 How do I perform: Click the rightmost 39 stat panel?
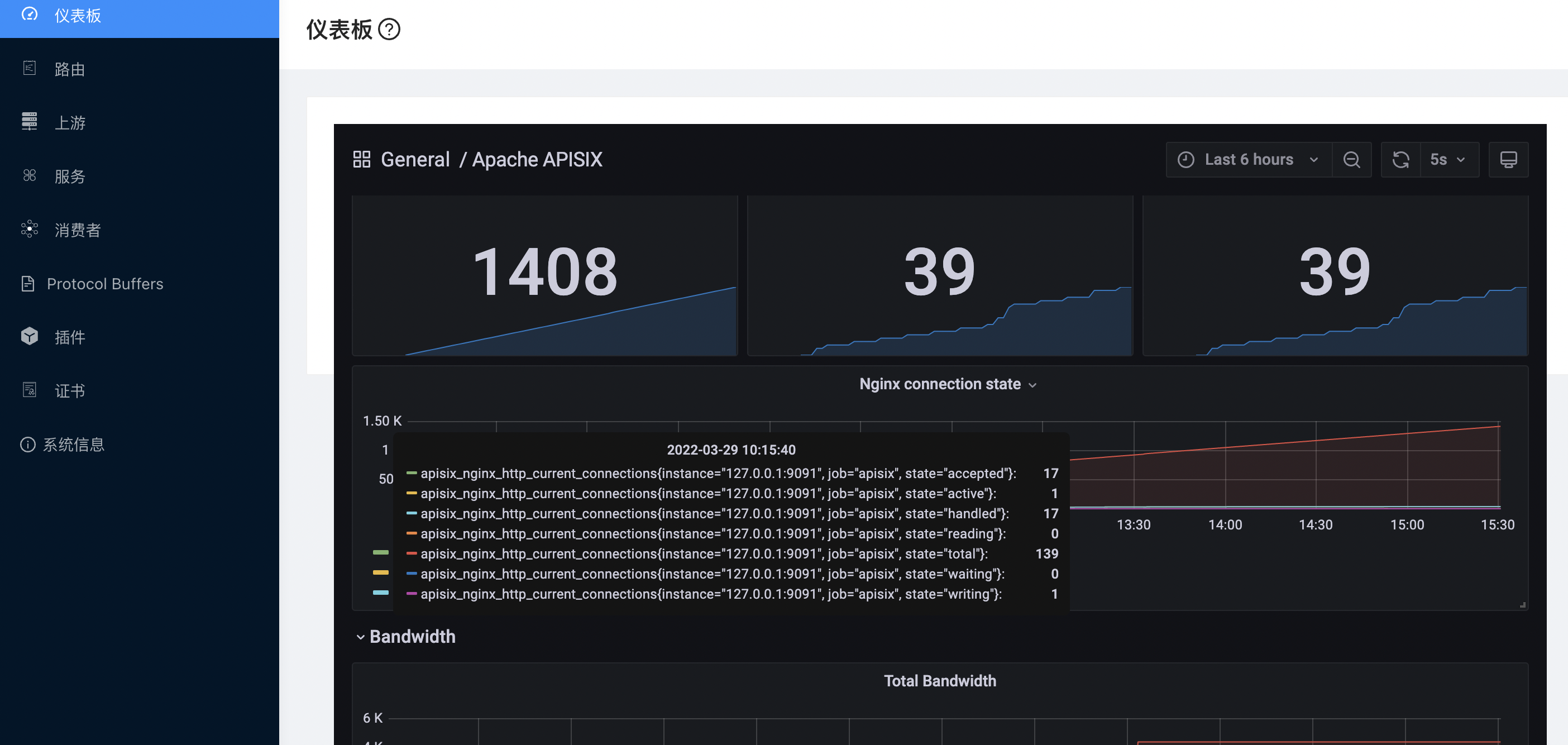tap(1335, 275)
